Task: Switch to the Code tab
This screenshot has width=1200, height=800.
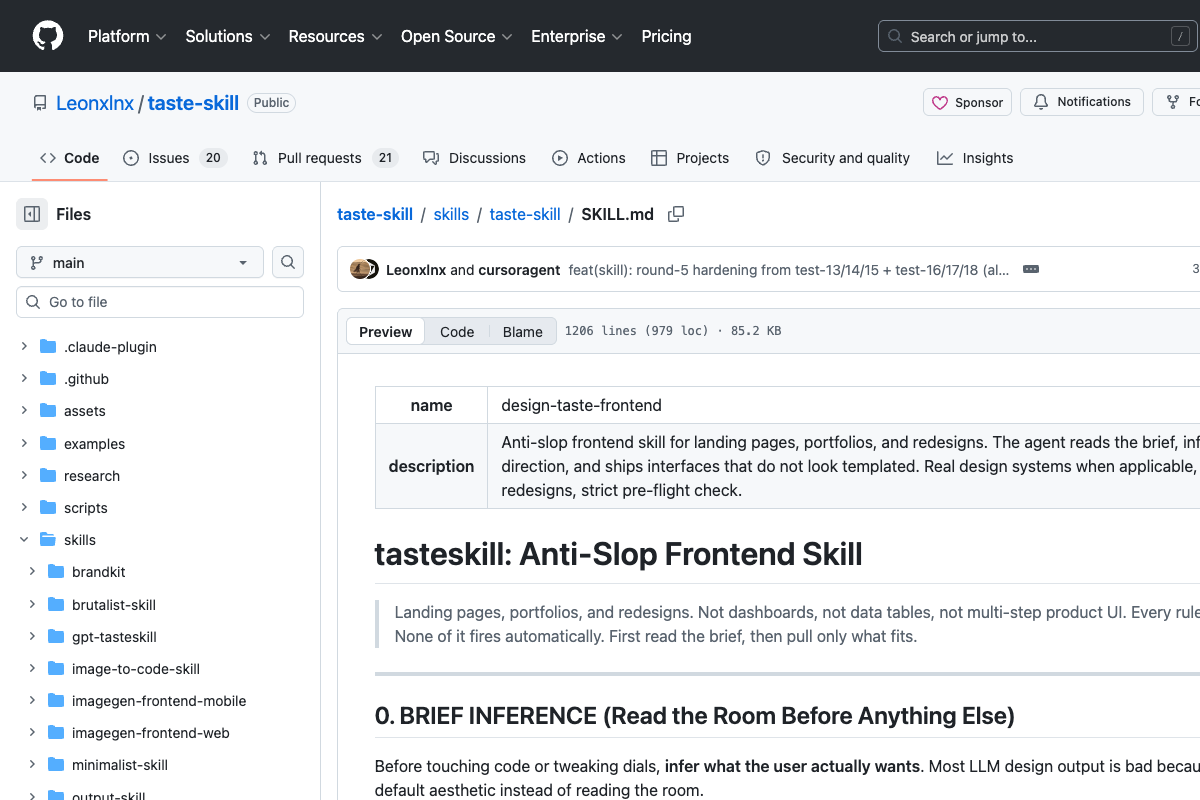Action: [x=70, y=158]
